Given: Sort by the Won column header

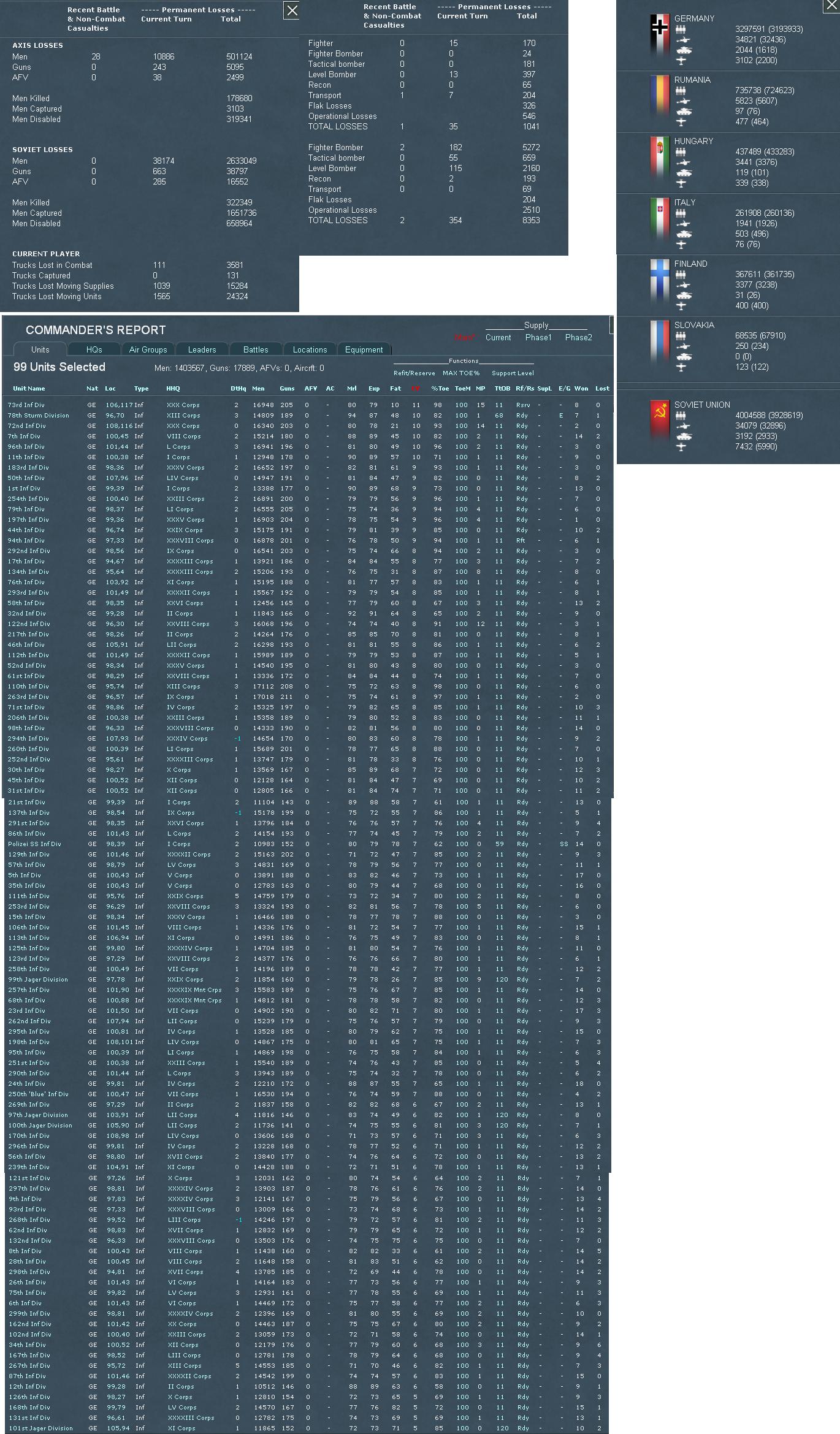Looking at the screenshot, I should point(581,389).
